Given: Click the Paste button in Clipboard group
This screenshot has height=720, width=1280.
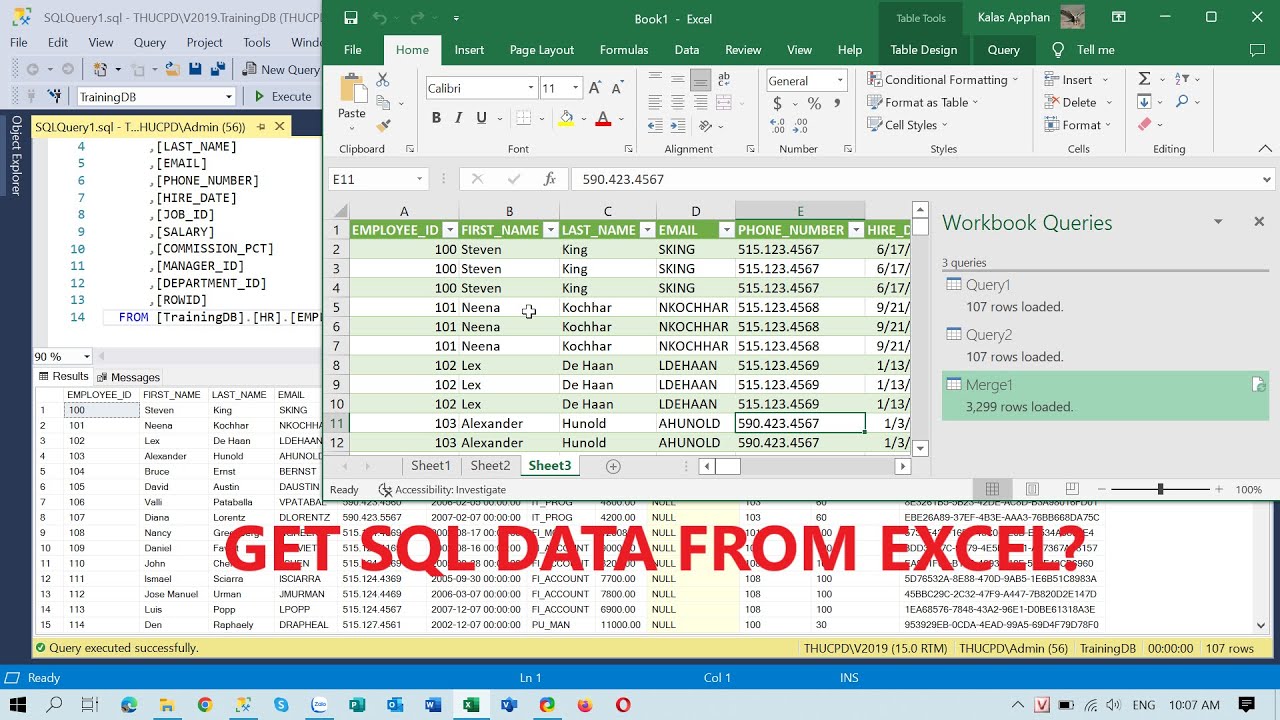Looking at the screenshot, I should click(x=352, y=96).
